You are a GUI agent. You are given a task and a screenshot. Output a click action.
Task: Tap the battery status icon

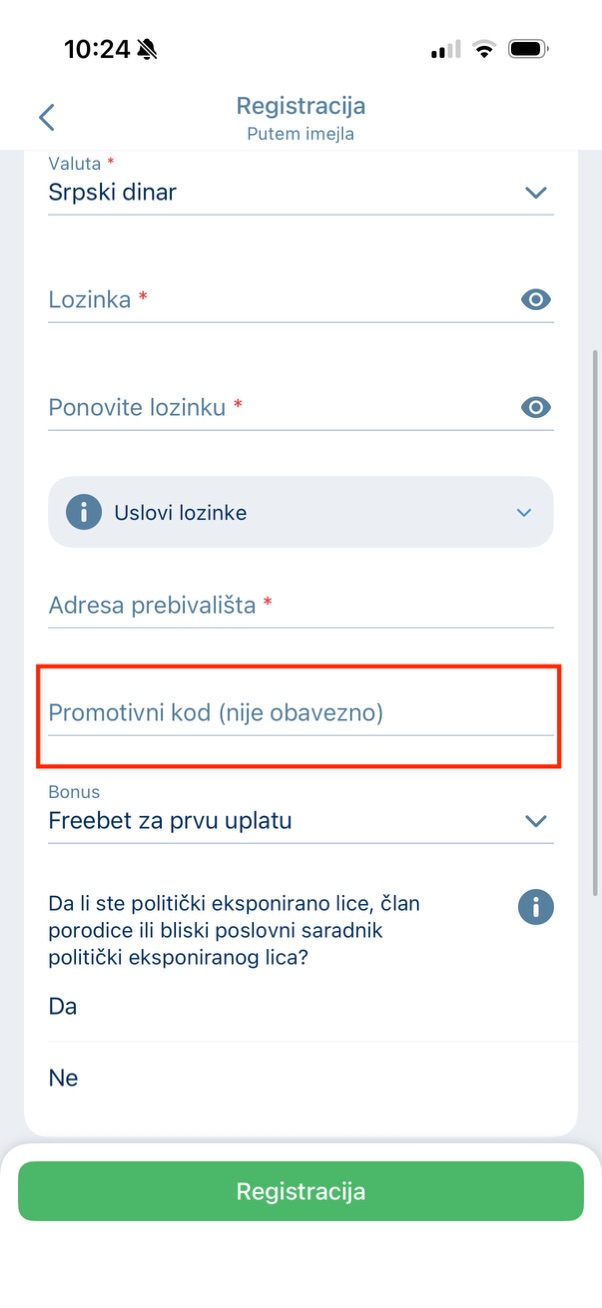(527, 49)
